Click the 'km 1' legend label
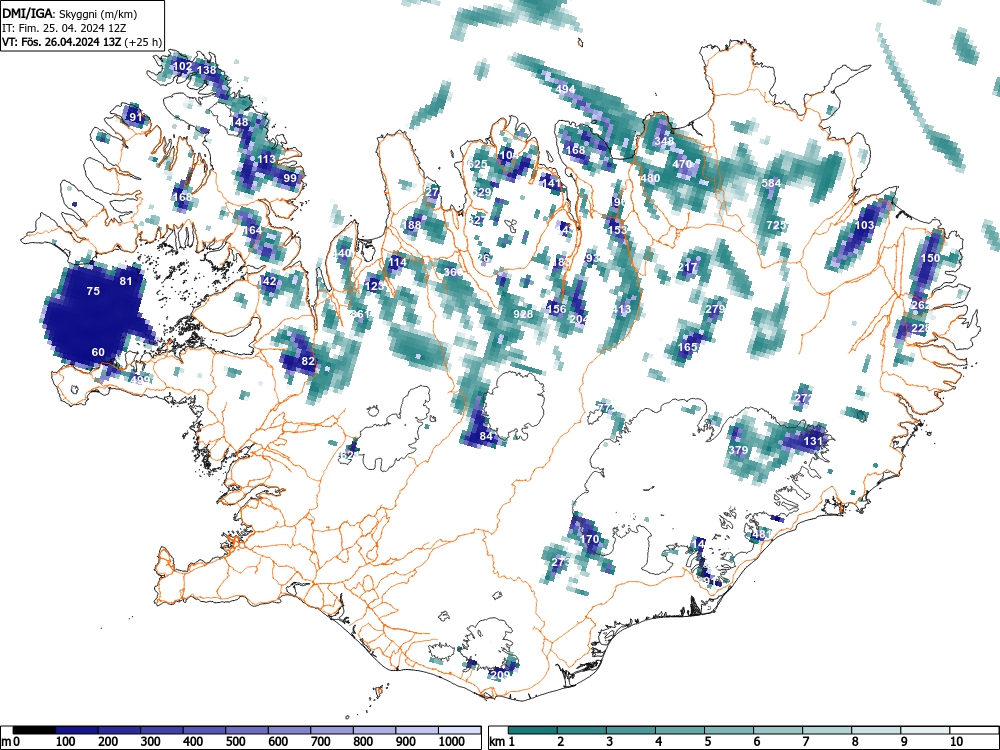Viewport: 1000px width, 750px height. (x=502, y=742)
